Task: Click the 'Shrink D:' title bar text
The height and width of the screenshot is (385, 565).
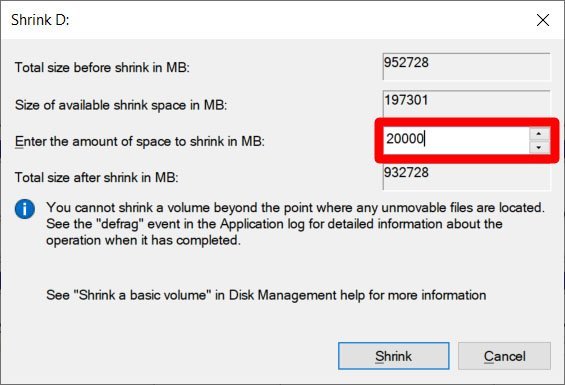Action: point(40,20)
